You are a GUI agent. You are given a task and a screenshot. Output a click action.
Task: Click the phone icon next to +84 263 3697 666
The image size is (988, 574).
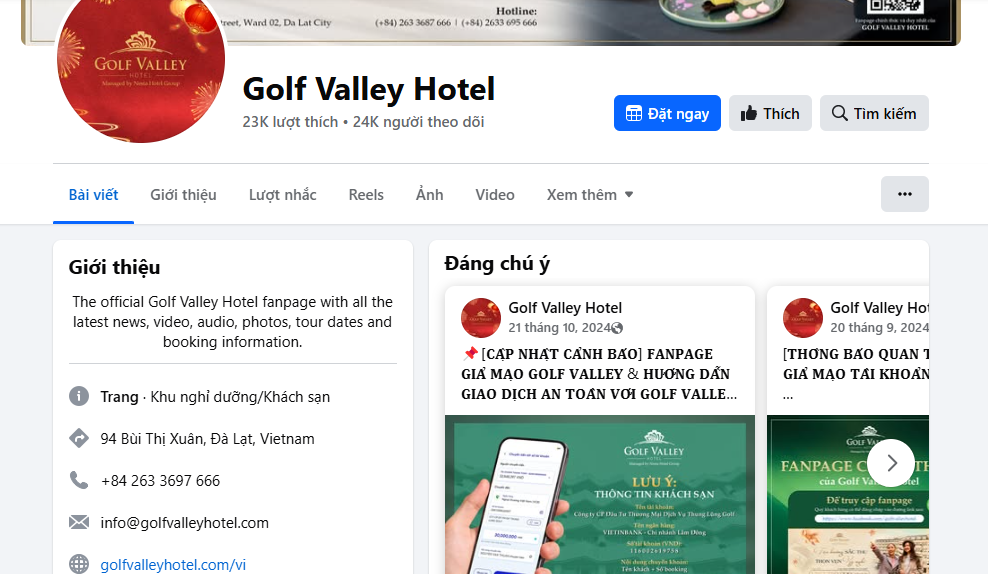click(x=79, y=480)
